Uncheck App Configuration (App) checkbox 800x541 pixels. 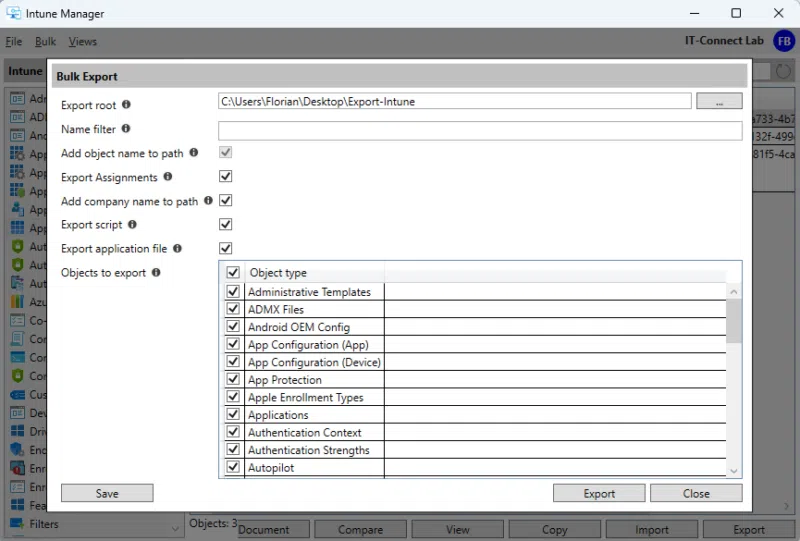point(233,344)
